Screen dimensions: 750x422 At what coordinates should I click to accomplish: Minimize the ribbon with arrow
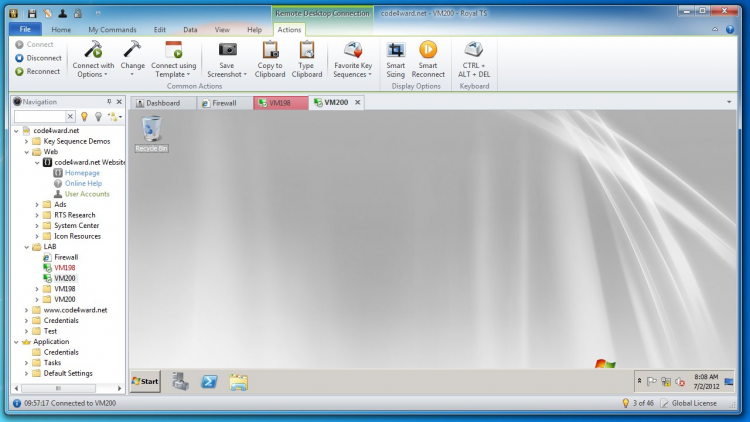[x=715, y=29]
